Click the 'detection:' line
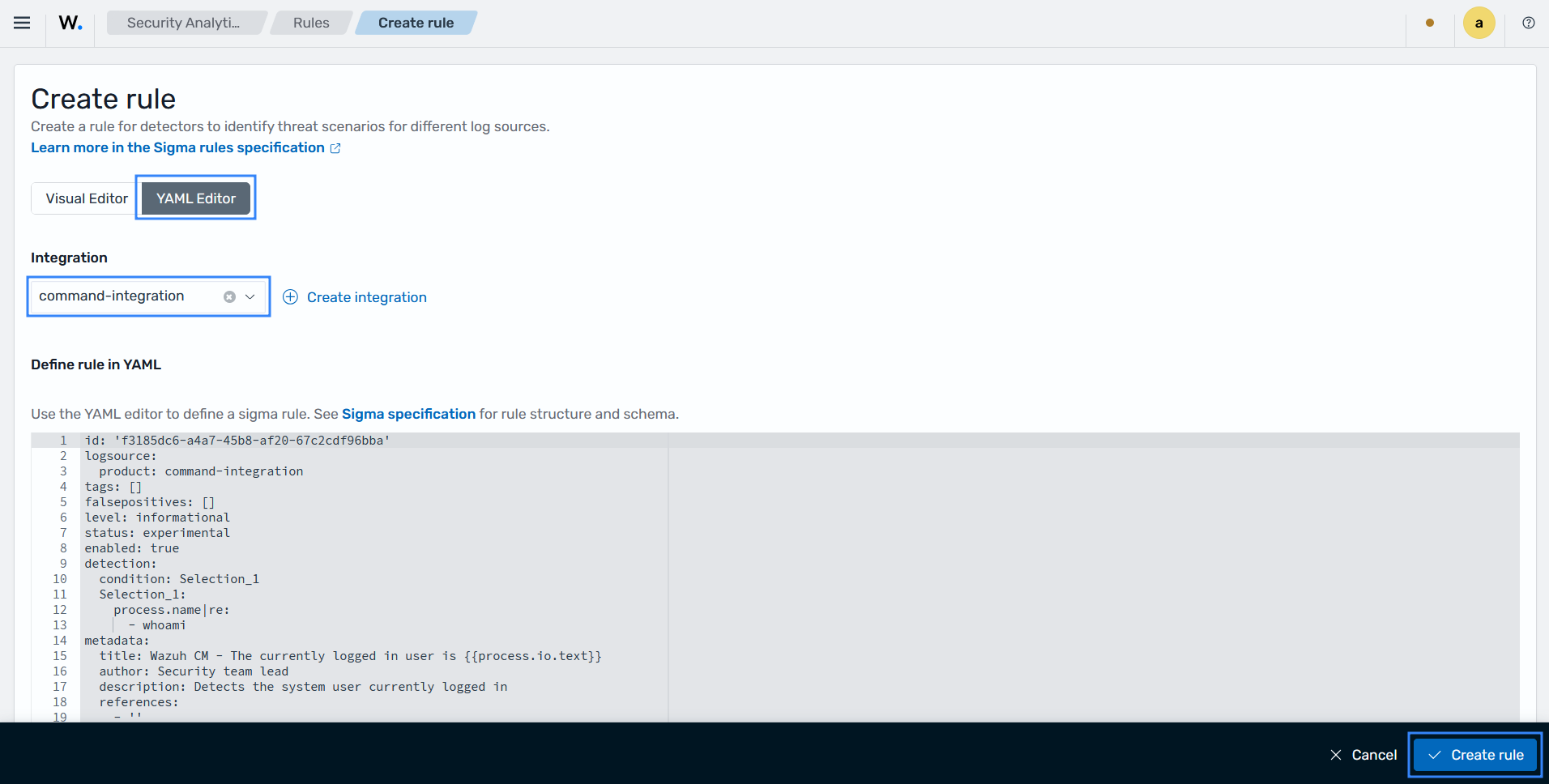This screenshot has width=1549, height=784. pos(121,564)
